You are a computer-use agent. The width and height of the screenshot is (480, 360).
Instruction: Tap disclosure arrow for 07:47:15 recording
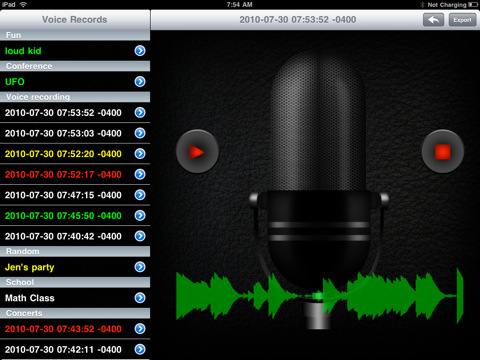coord(140,195)
